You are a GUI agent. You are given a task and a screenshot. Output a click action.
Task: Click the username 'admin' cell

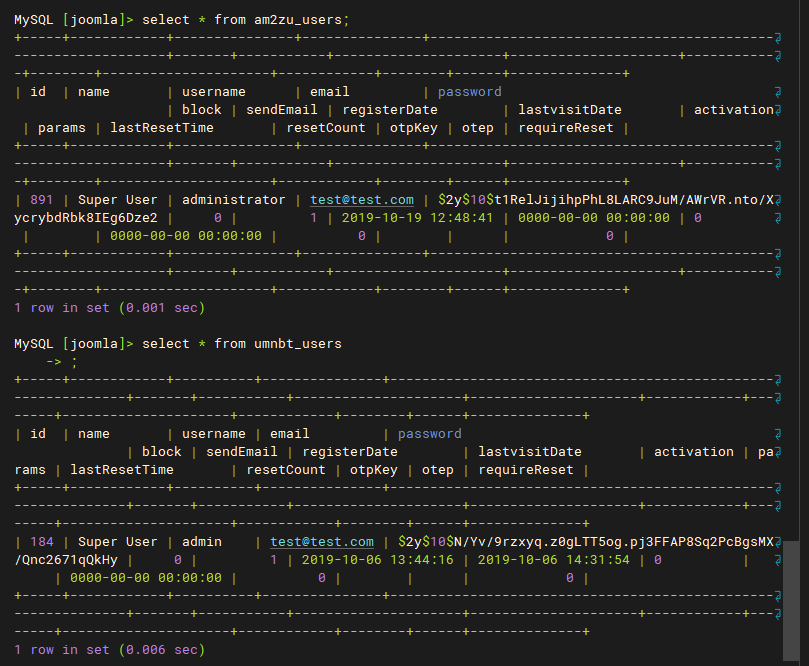tap(202, 542)
